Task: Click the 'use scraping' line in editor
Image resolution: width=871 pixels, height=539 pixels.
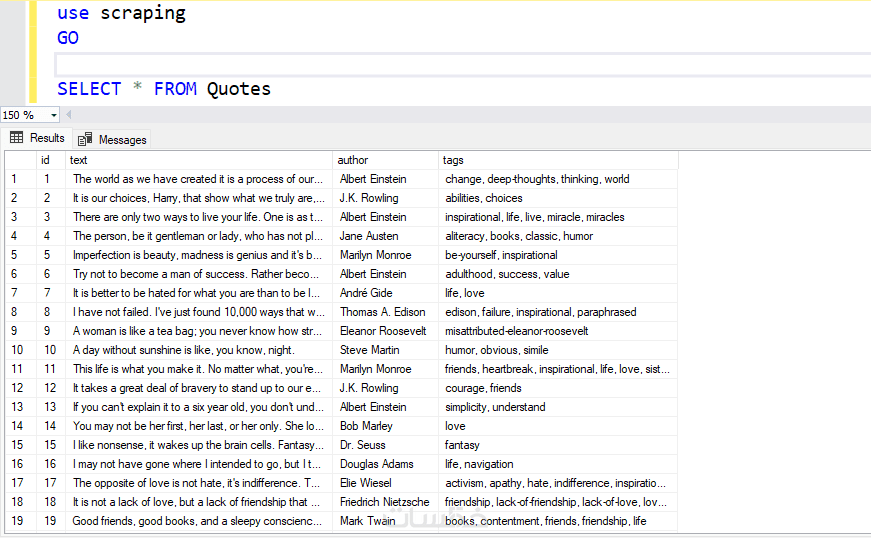Action: point(122,13)
